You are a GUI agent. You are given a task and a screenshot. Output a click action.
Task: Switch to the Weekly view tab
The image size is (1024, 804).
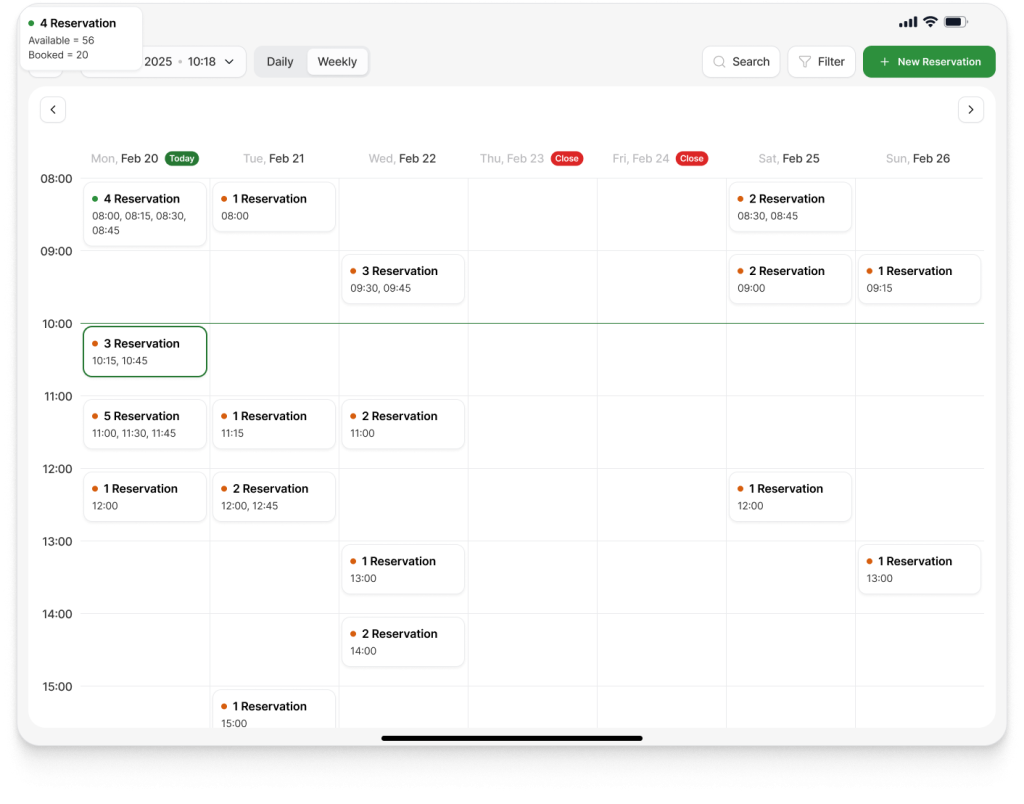point(337,62)
